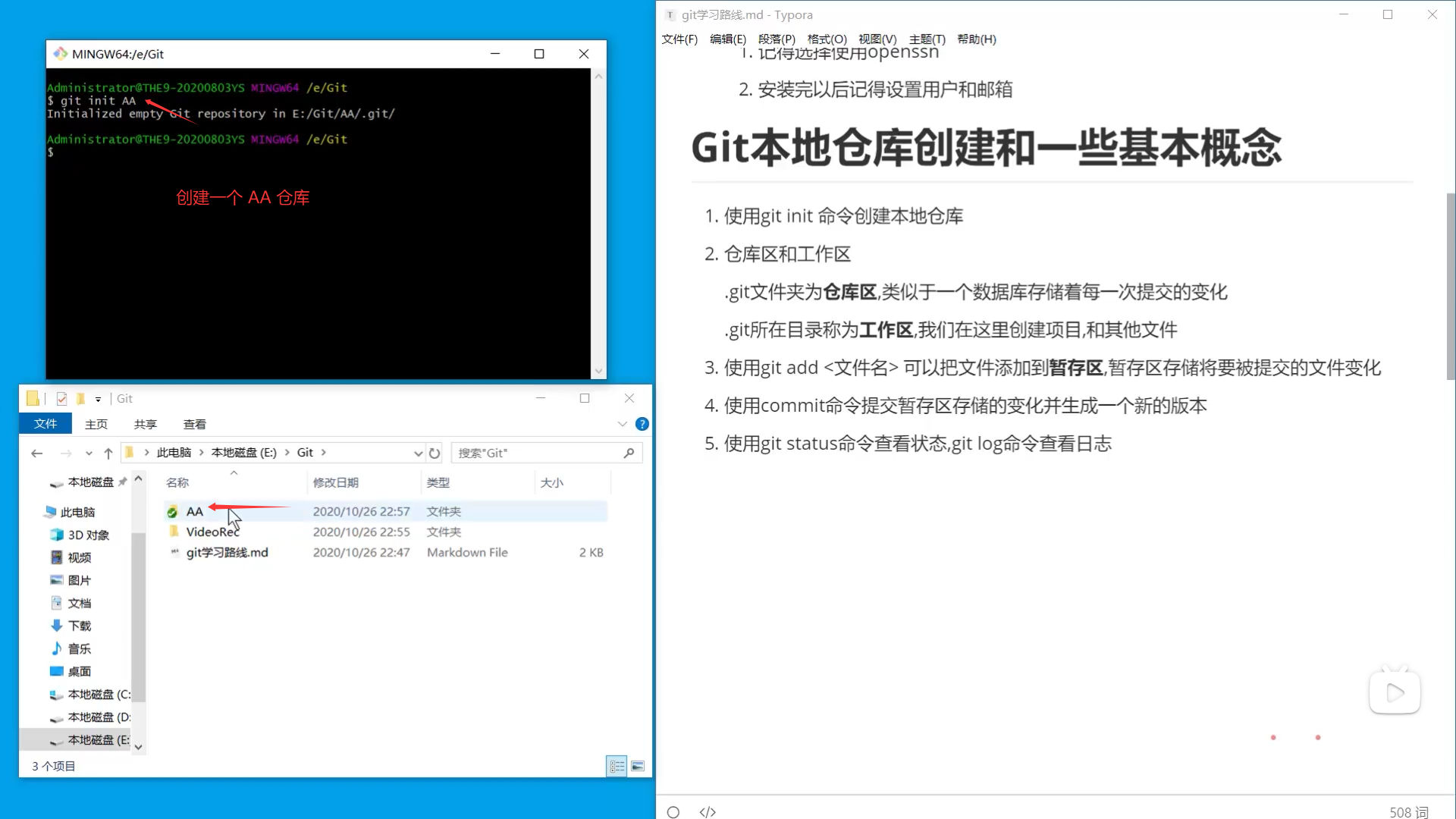Click the back arrow in File Explorer
The image size is (1456, 819).
click(x=36, y=453)
